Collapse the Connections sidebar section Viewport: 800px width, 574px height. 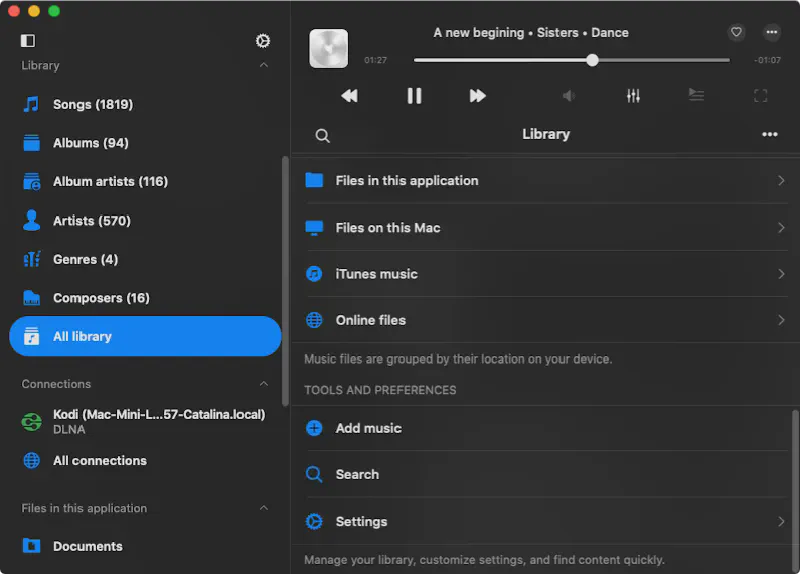tap(264, 384)
